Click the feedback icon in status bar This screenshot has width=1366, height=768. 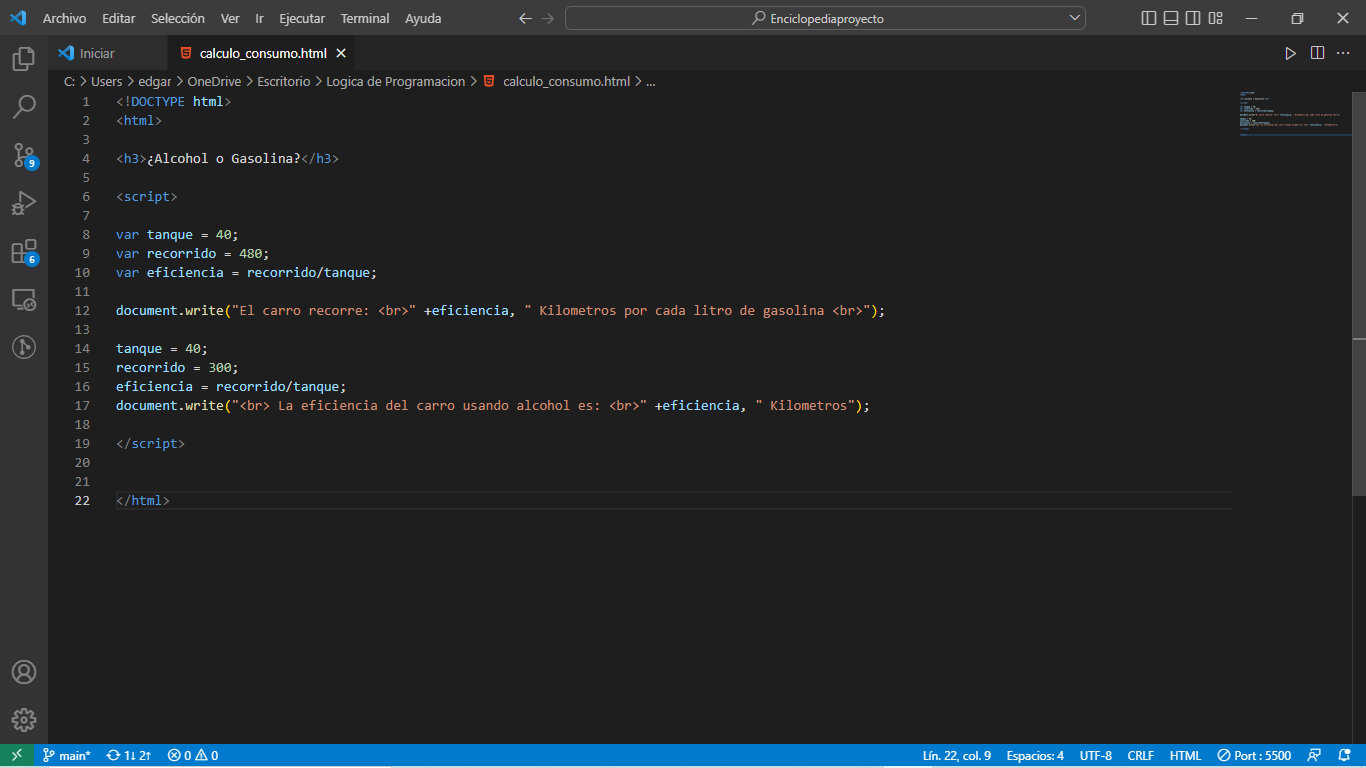[x=1315, y=756]
